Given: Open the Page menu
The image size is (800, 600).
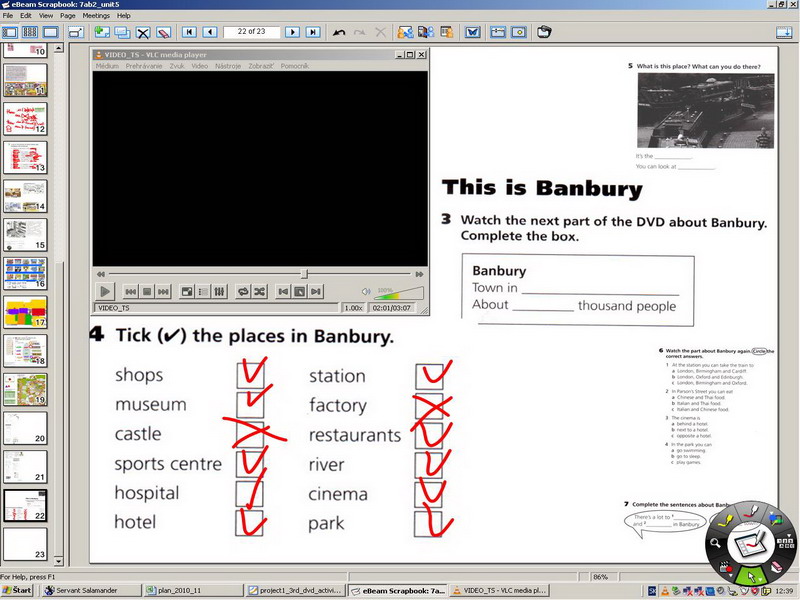Looking at the screenshot, I should pyautogui.click(x=67, y=16).
